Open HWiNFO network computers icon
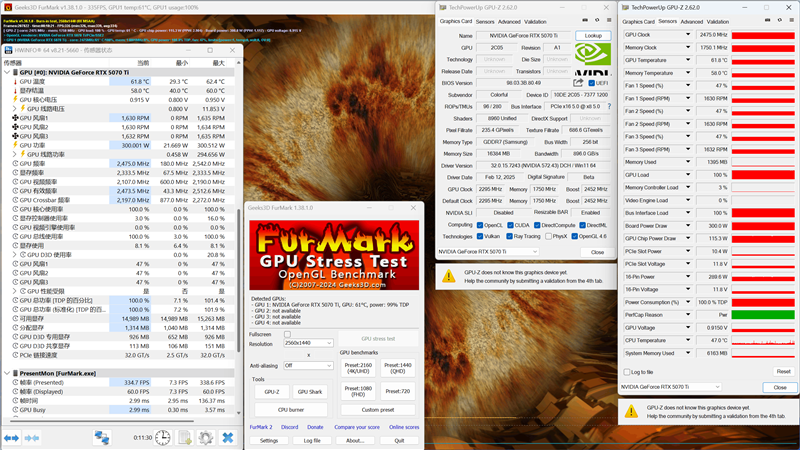Viewport: 800px width, 450px height. 102,437
